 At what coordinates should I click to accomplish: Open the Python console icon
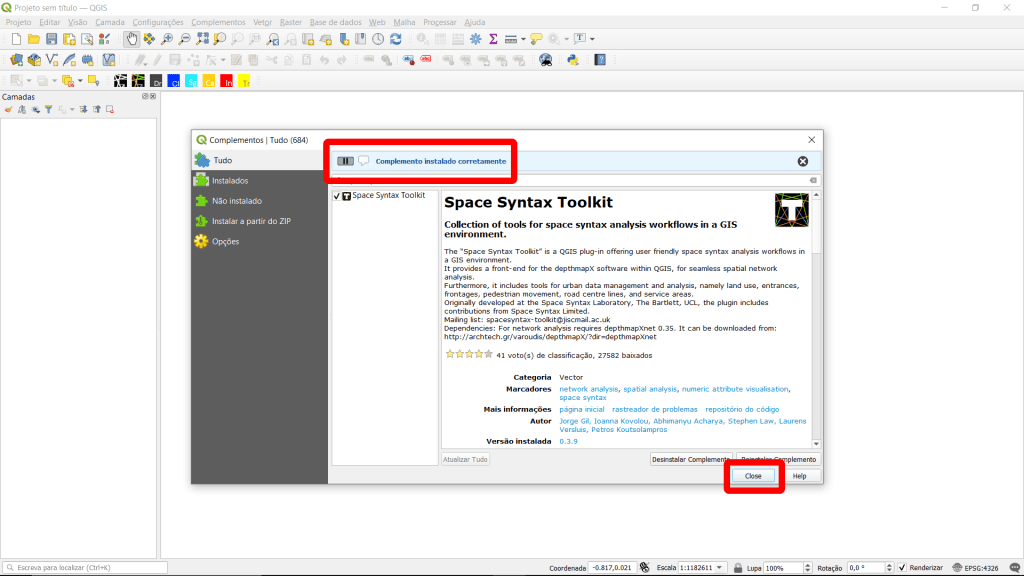(x=573, y=60)
